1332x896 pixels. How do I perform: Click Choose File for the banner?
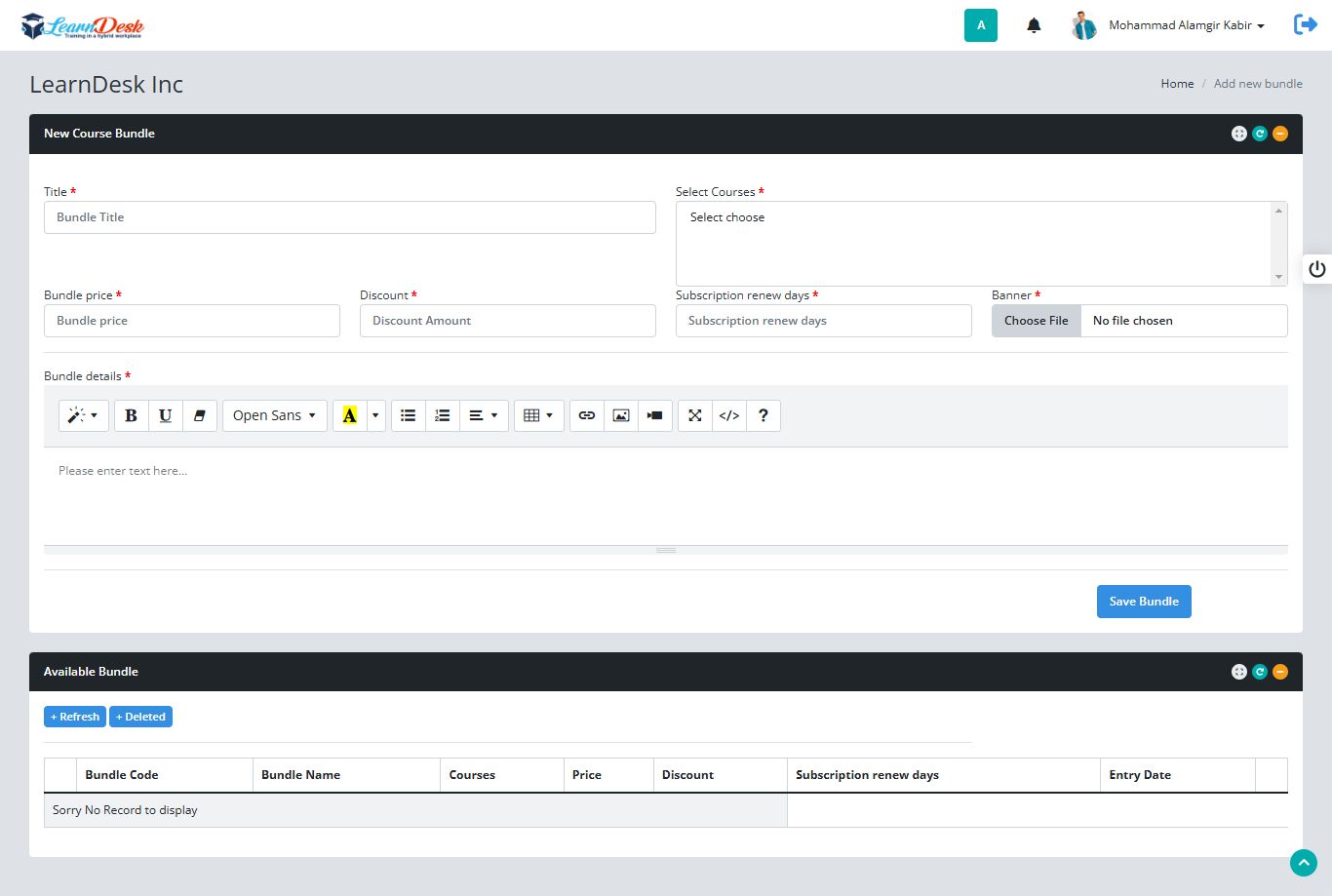(1037, 321)
